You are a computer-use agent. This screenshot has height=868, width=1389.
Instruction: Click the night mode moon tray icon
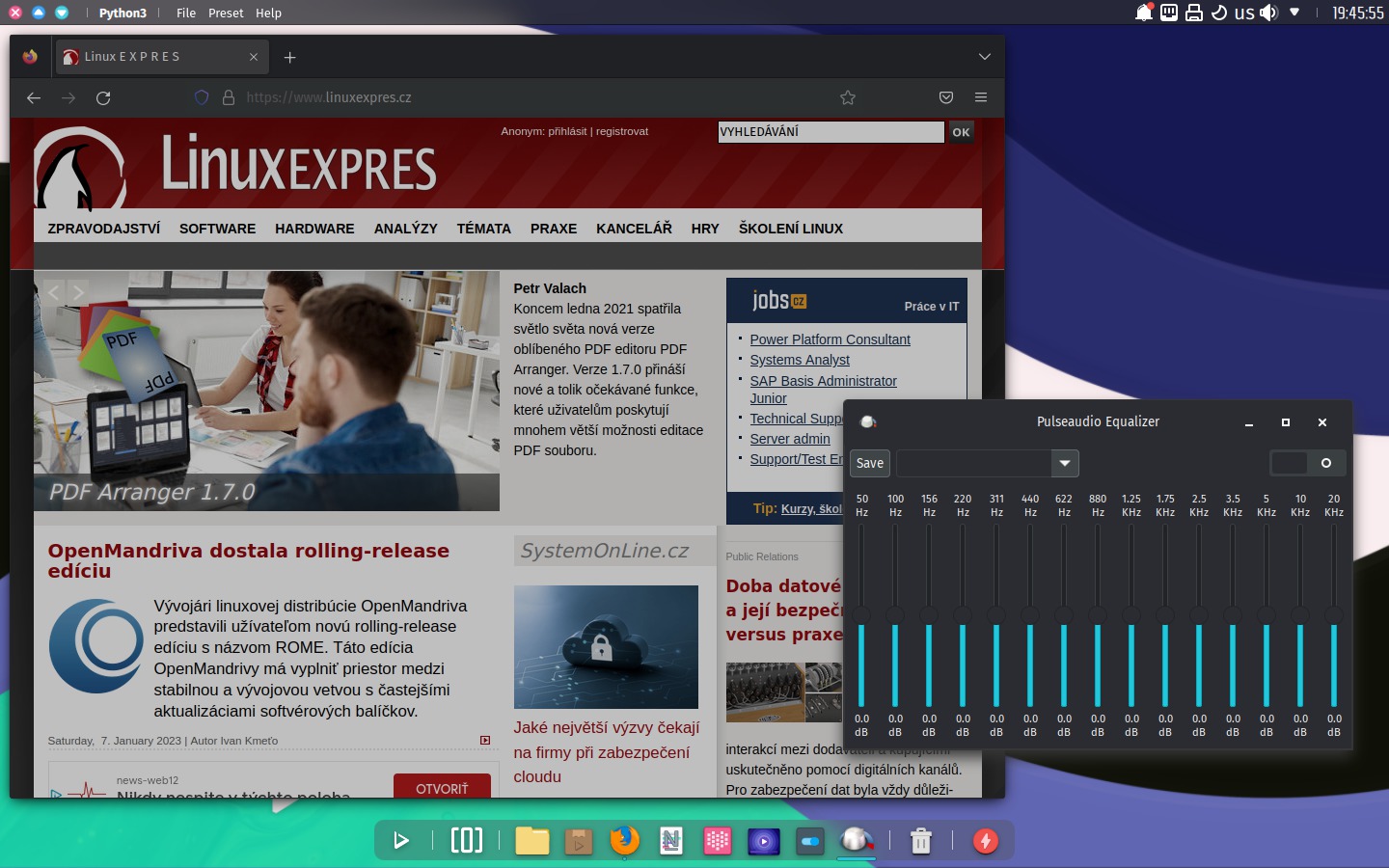point(1219,13)
